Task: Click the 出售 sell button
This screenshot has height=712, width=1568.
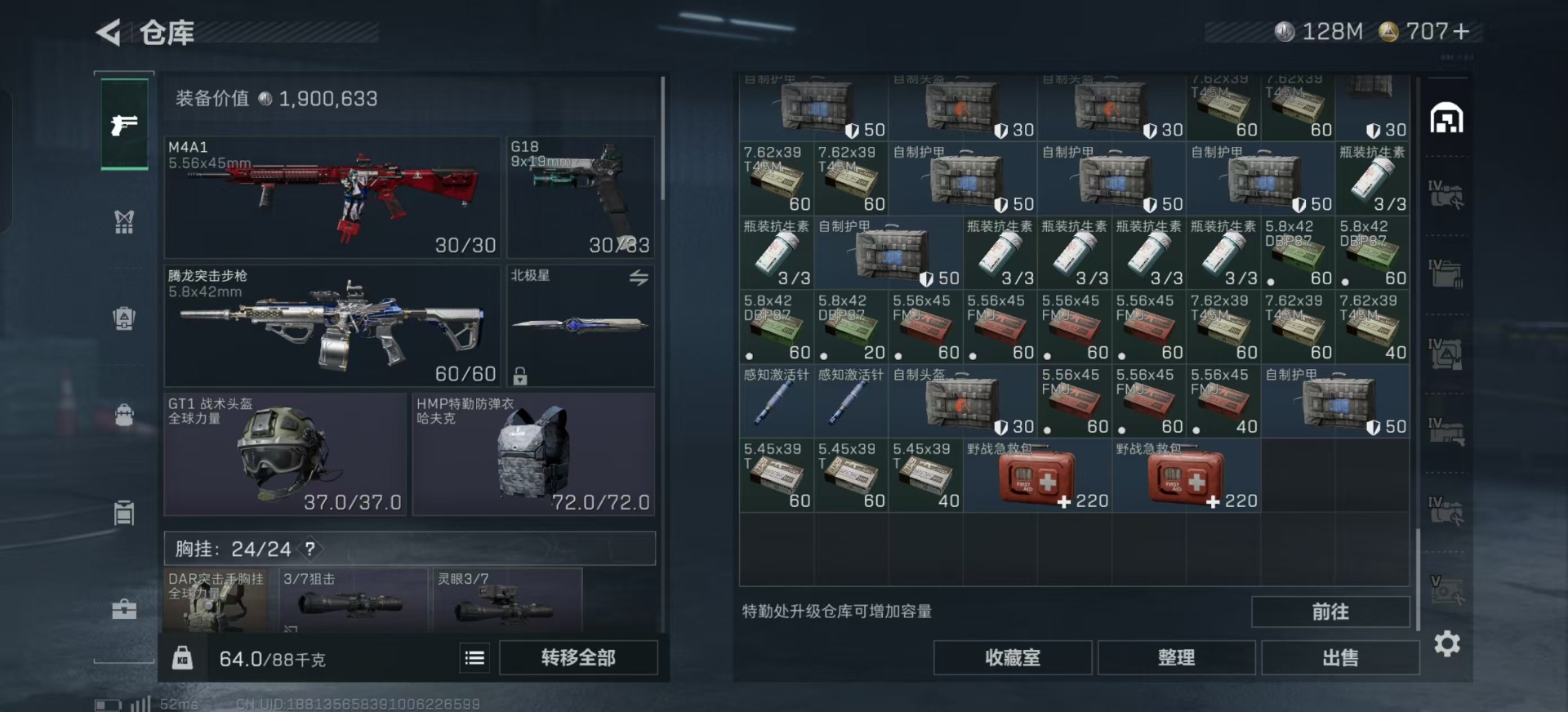Action: coord(1340,658)
